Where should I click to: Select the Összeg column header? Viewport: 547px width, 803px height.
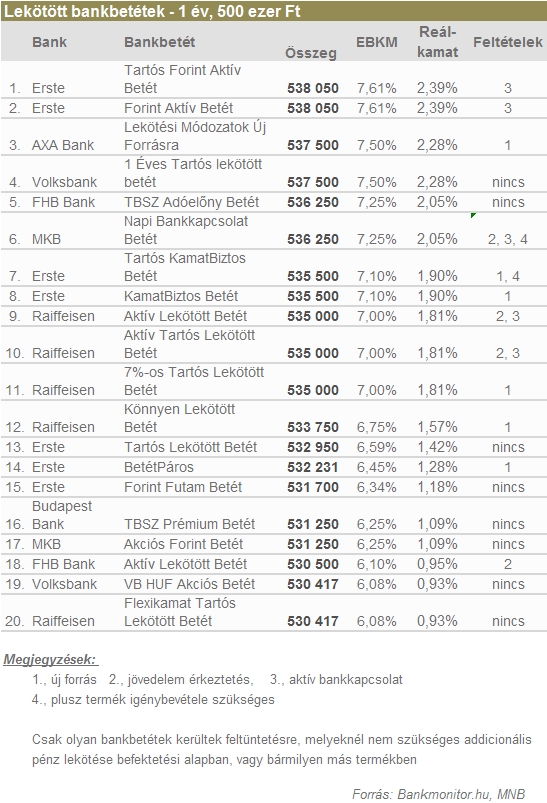tap(310, 53)
